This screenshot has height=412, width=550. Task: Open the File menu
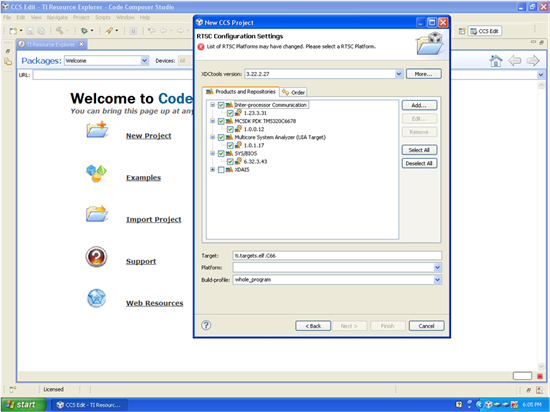tap(7, 17)
